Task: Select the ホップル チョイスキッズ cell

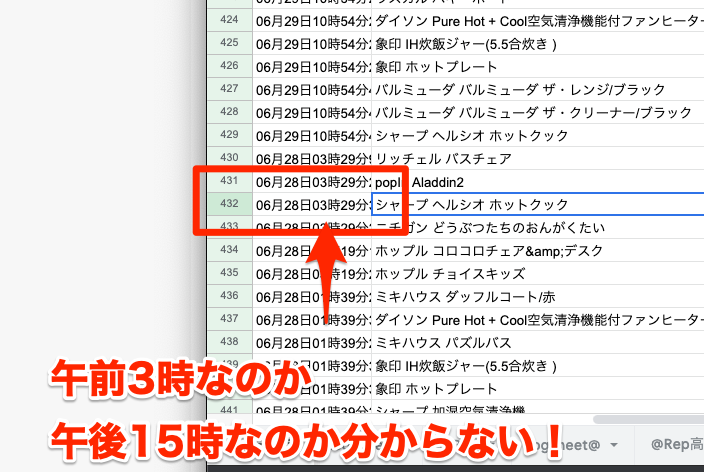Action: (x=538, y=273)
